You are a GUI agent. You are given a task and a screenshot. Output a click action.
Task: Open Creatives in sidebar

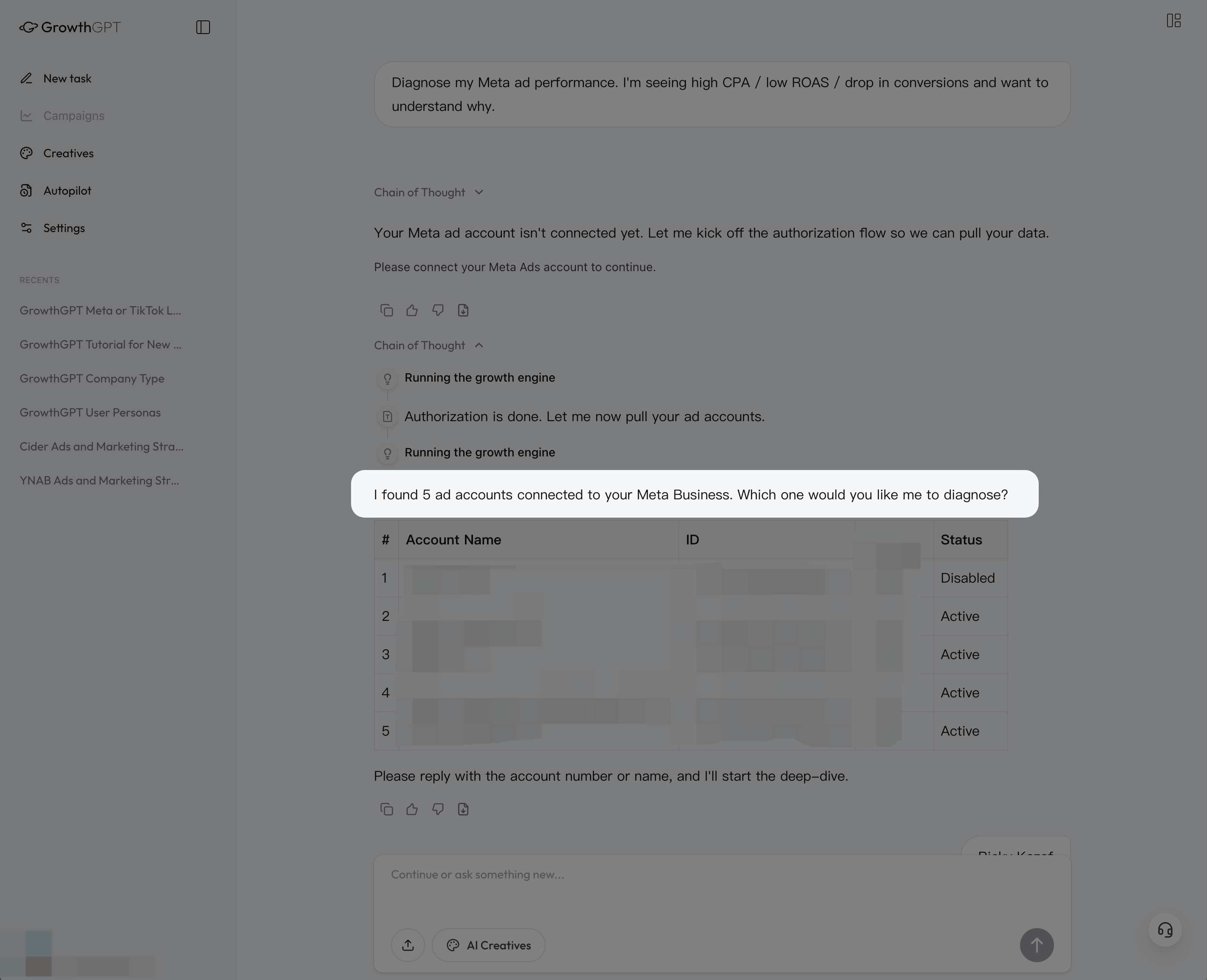point(68,153)
